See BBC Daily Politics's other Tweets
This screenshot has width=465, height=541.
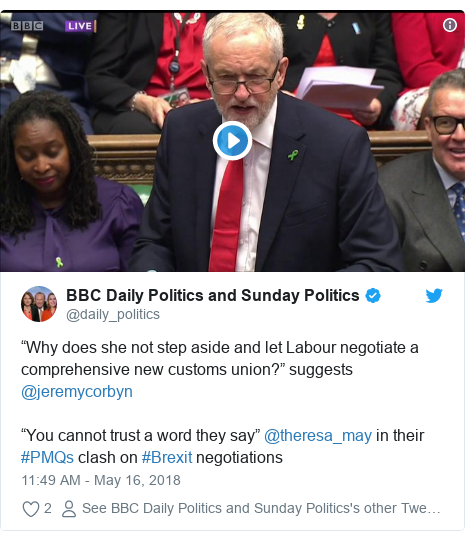click(x=261, y=509)
